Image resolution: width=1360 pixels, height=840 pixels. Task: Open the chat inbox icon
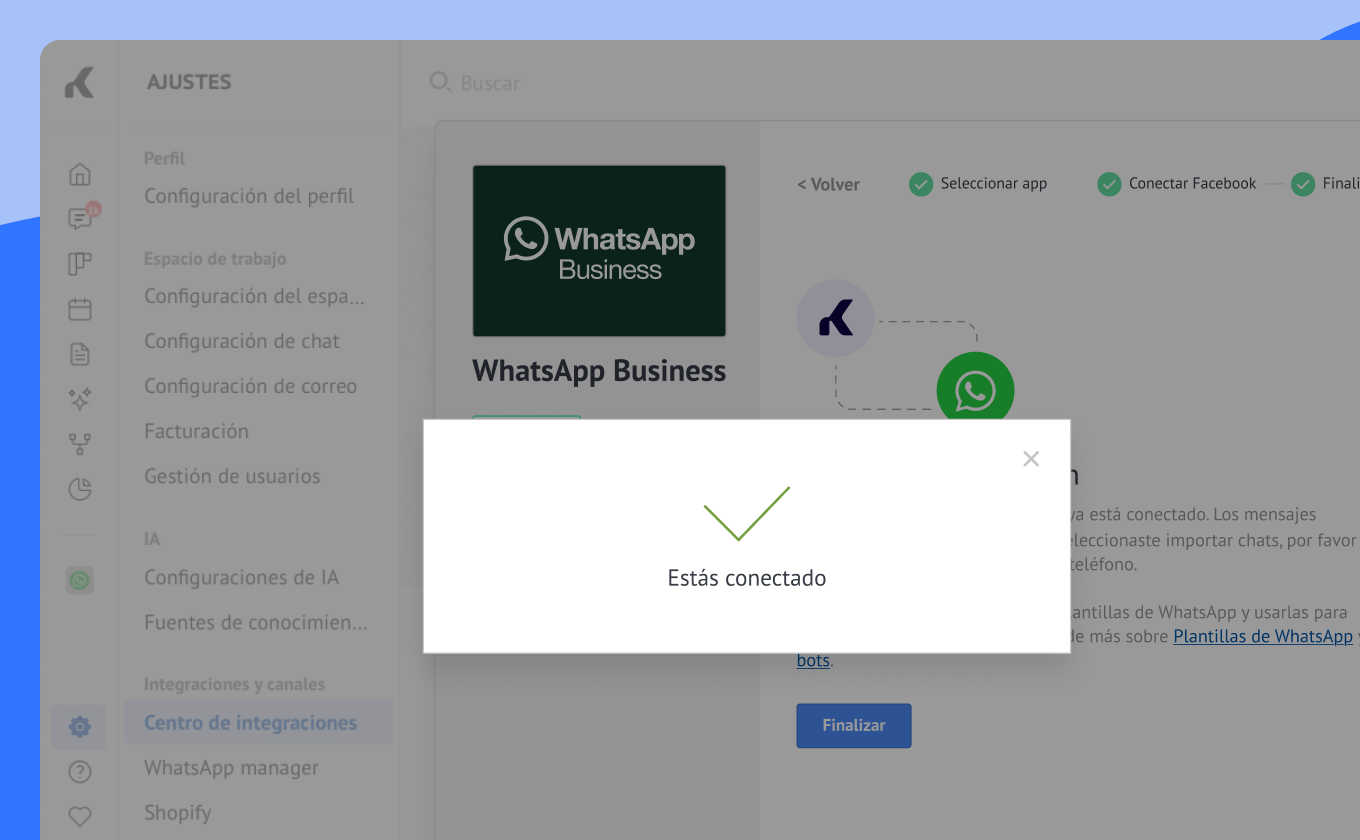point(80,219)
